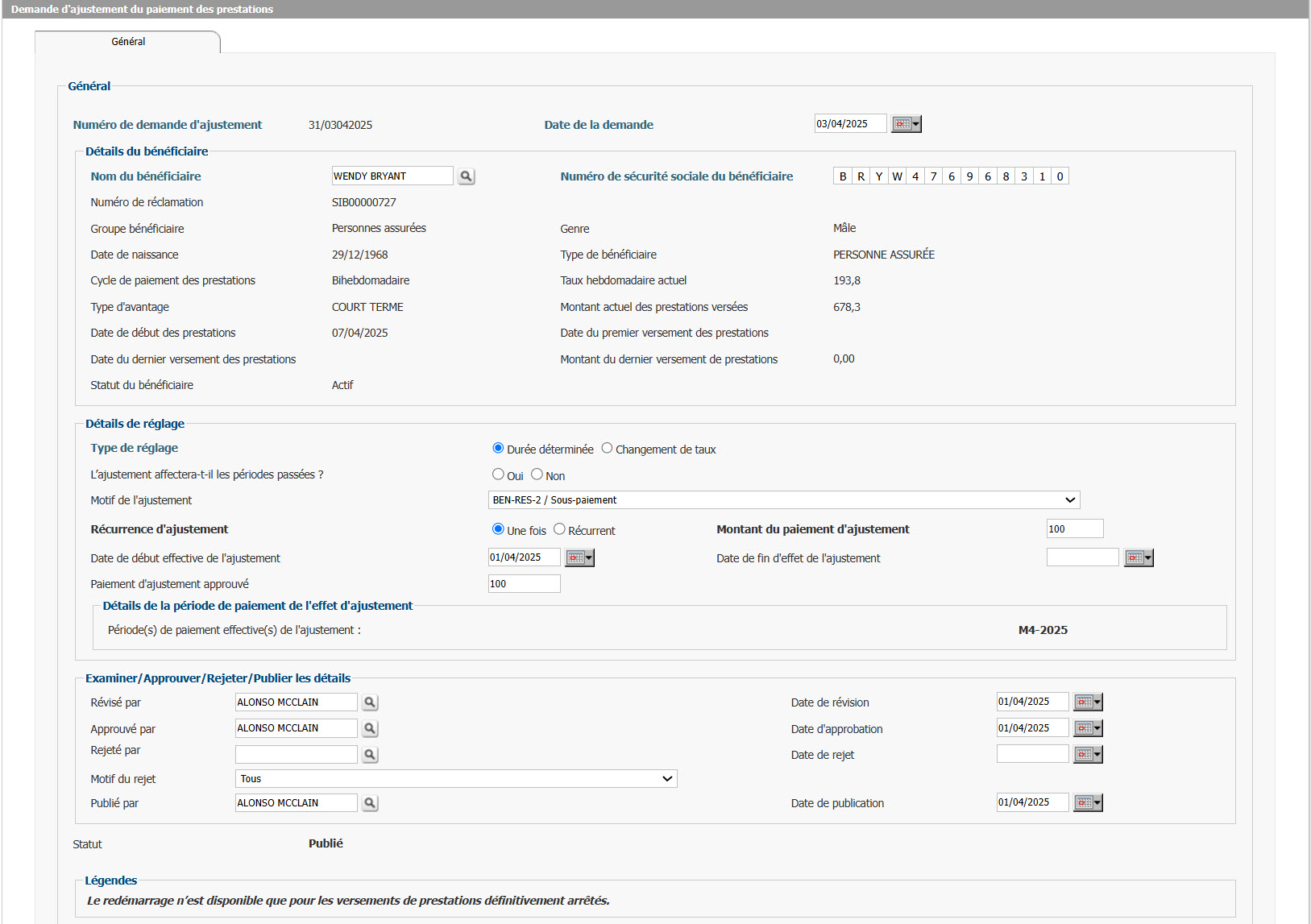Click search icon next to Rejeté par
Viewport: 1311px width, 924px height.
tap(370, 755)
